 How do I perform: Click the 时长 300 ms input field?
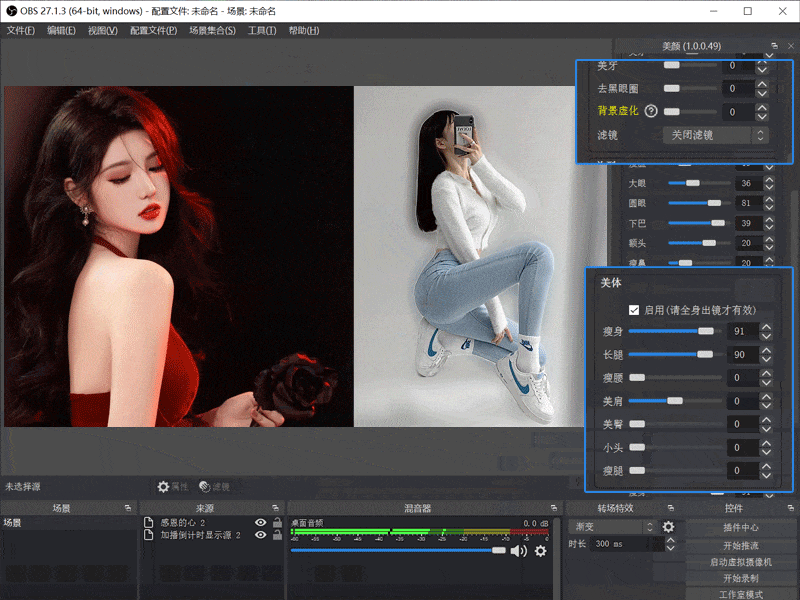[618, 544]
